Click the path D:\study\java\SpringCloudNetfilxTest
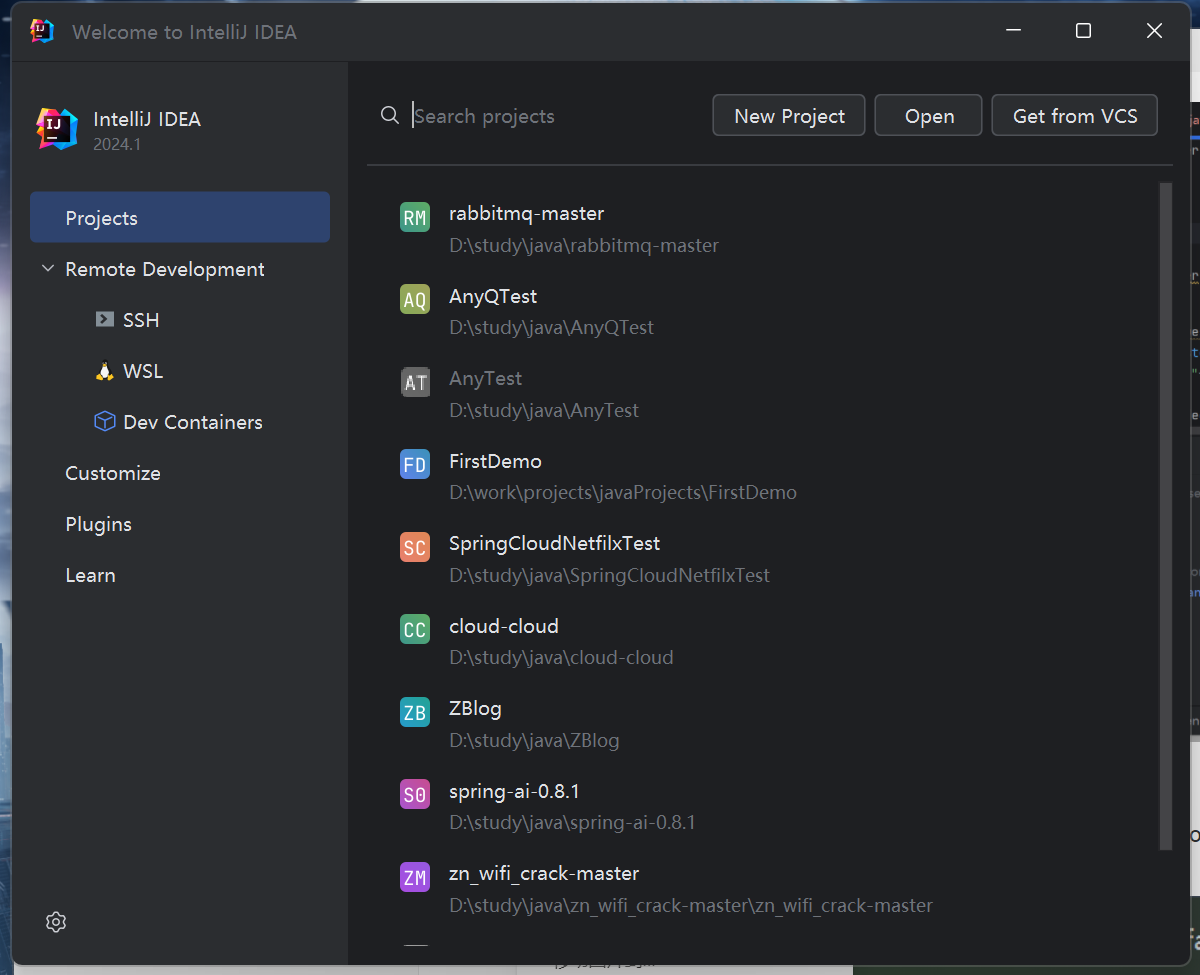The image size is (1200, 975). click(609, 575)
